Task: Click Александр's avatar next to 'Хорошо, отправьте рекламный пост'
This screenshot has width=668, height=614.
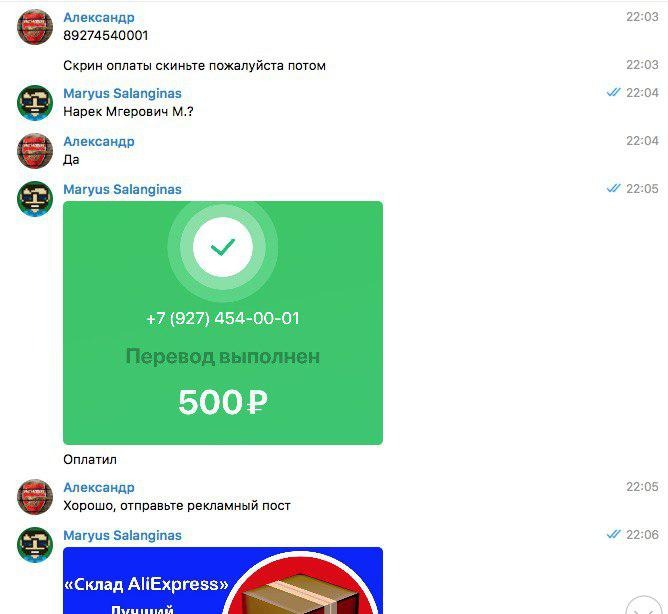Action: (35, 497)
